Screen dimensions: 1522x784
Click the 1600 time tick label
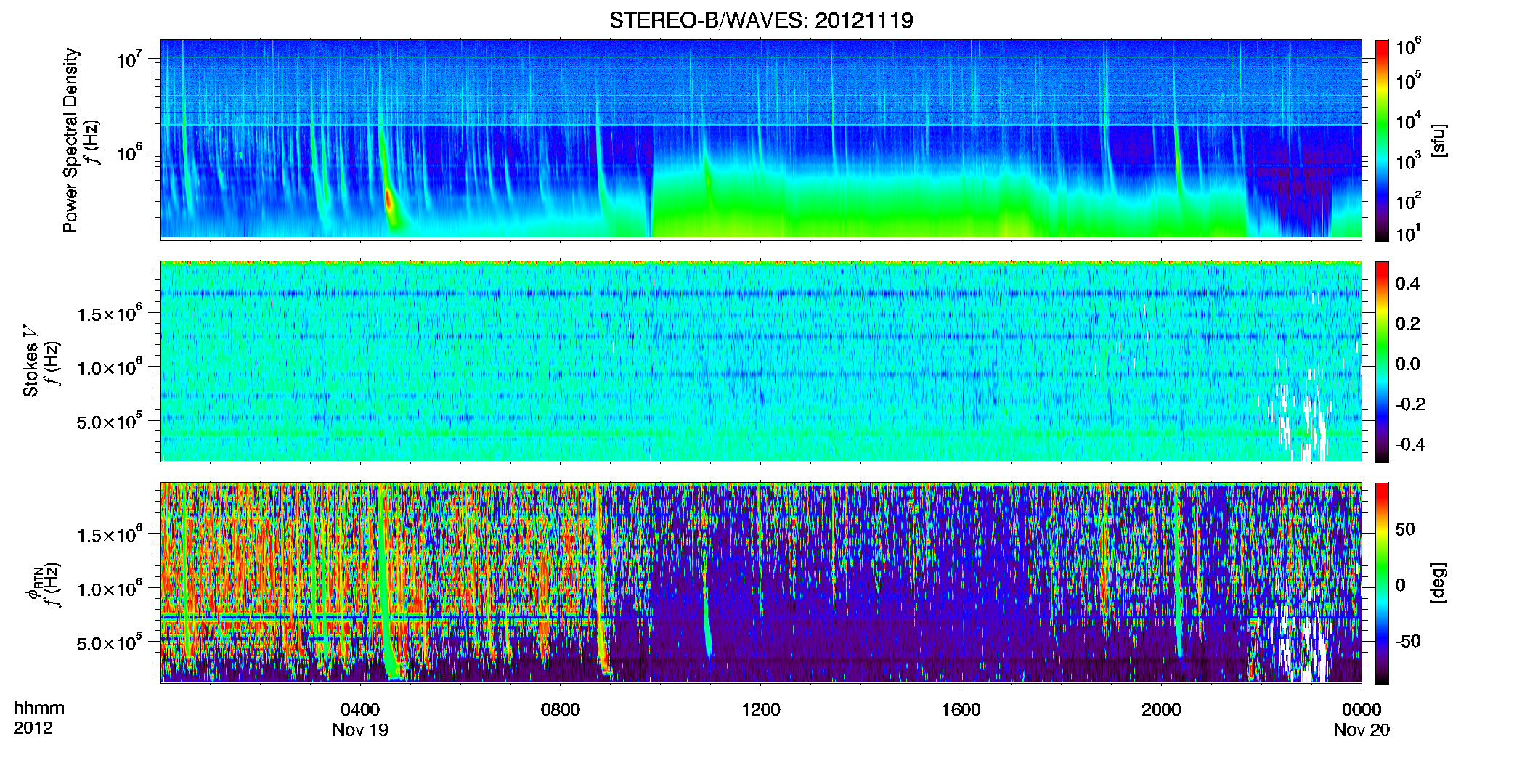[961, 710]
